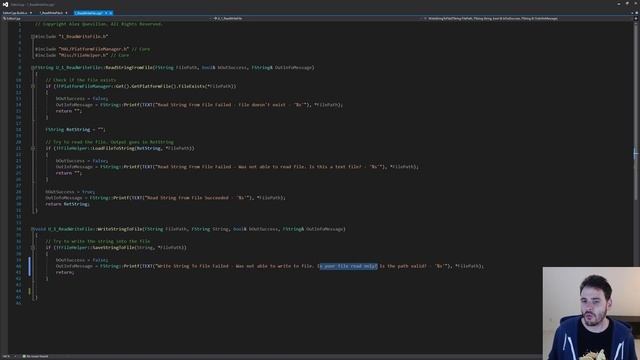This screenshot has width=640, height=360.
Task: Open the document tab overflow list
Action: (633, 13)
